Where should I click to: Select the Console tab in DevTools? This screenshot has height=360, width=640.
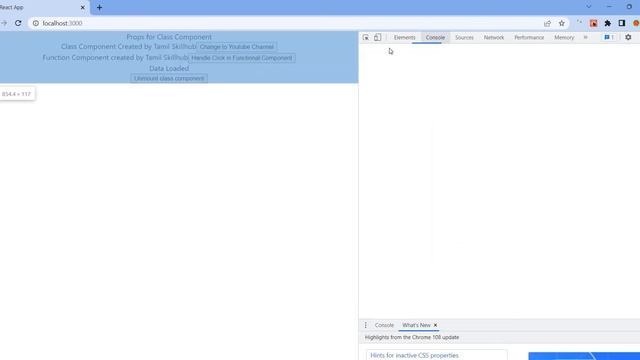(435, 37)
